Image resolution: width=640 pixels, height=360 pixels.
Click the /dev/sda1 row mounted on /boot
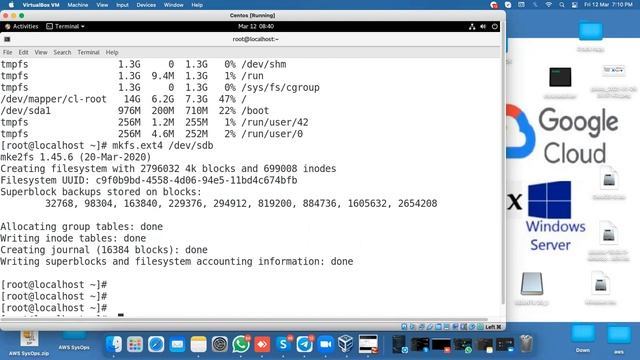(x=135, y=110)
